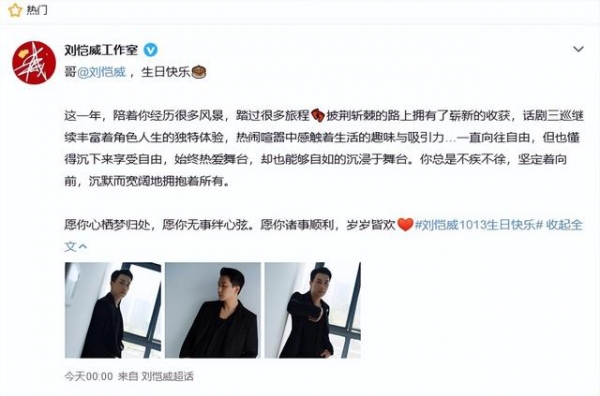Open the @刘恺威 mention link
600x396 pixels.
(x=101, y=72)
